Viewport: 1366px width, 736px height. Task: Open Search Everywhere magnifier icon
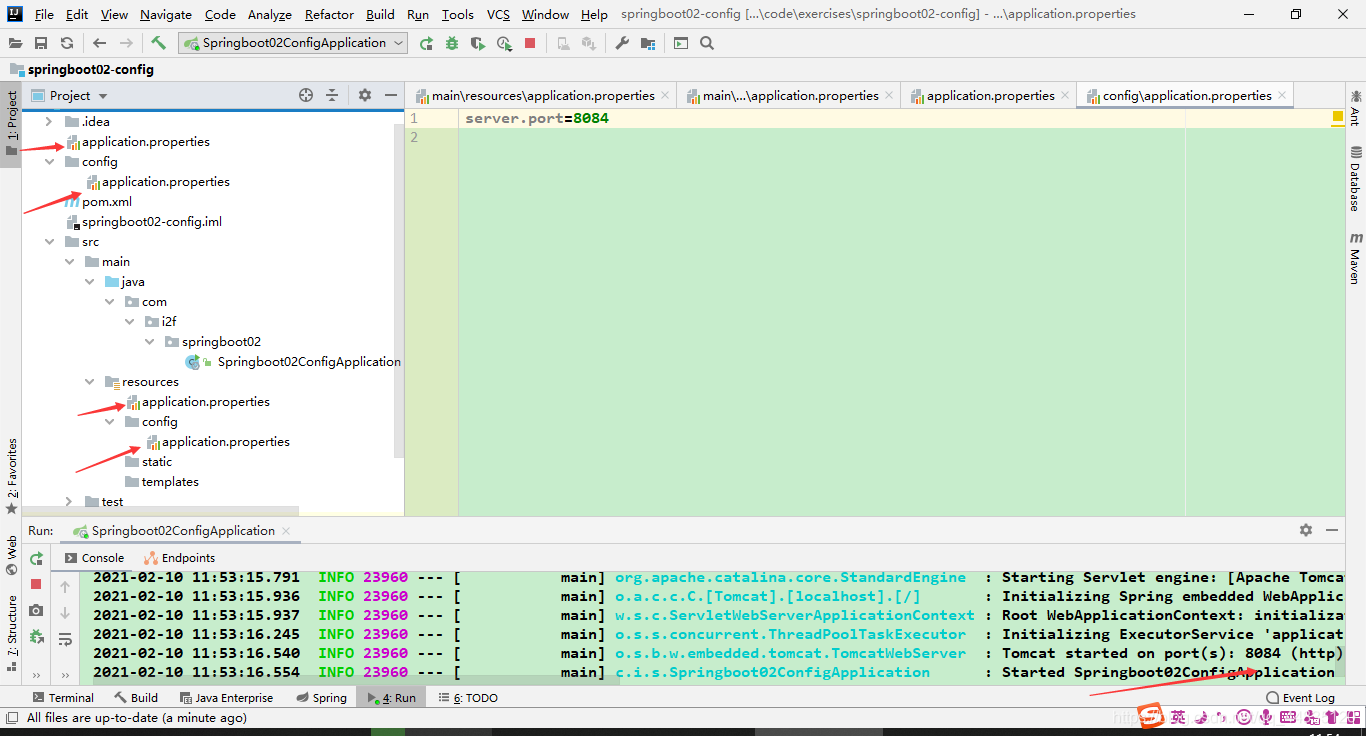tap(707, 43)
